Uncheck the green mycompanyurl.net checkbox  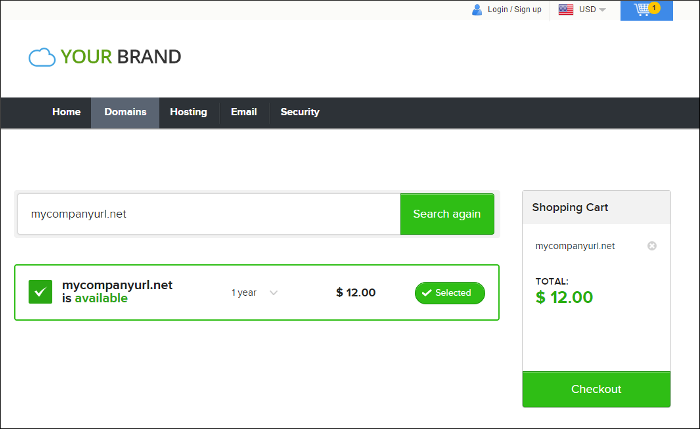tap(40, 292)
